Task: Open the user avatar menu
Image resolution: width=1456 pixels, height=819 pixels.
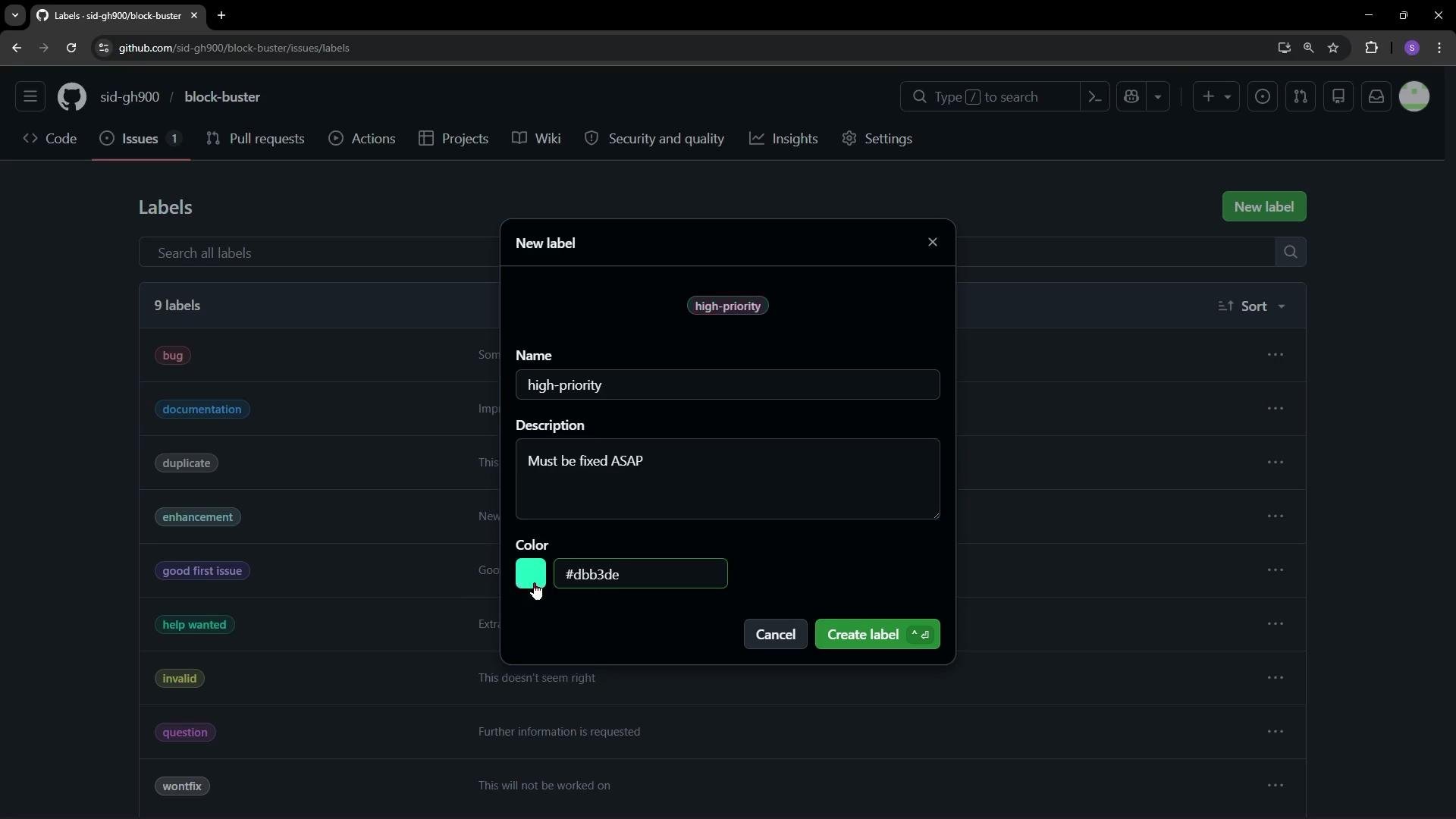Action: [x=1414, y=97]
